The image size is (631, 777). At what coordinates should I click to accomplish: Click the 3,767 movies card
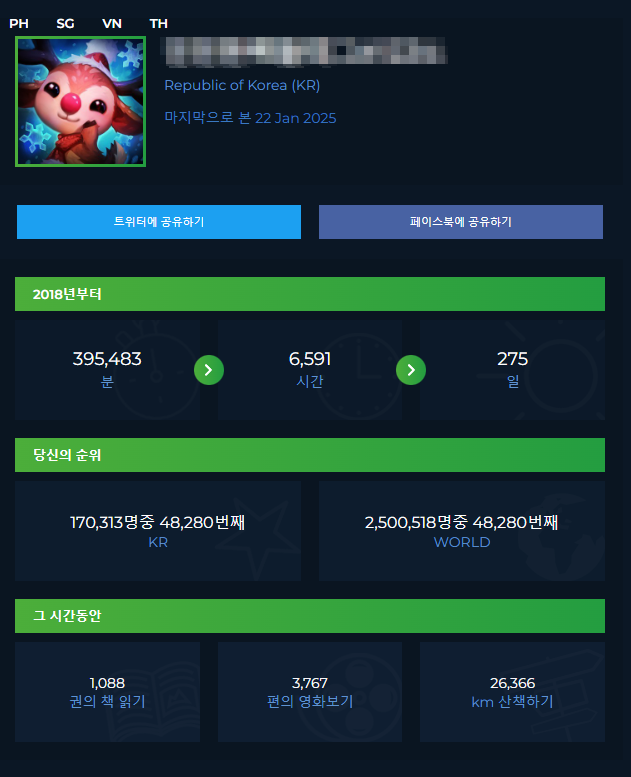[310, 692]
